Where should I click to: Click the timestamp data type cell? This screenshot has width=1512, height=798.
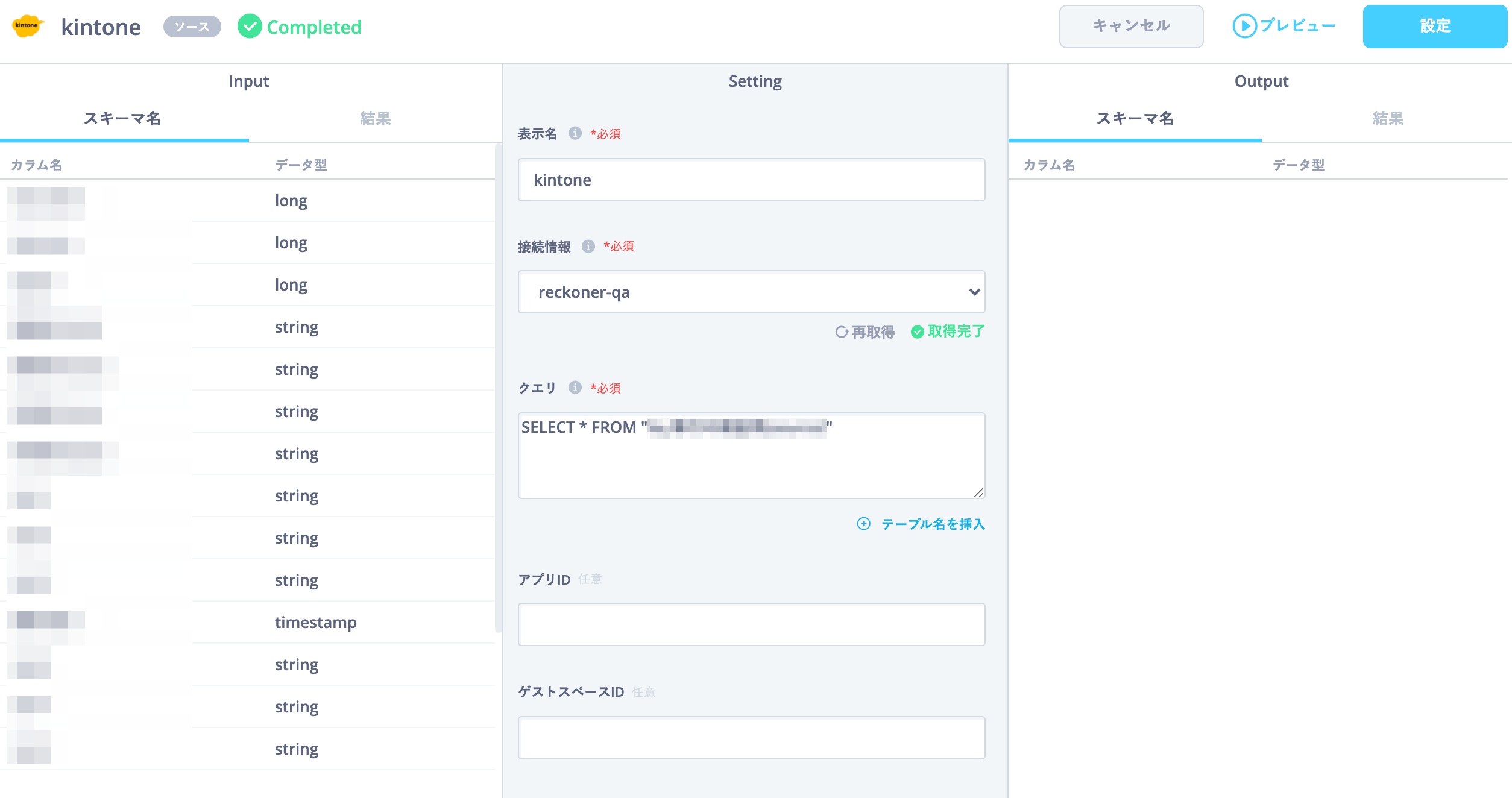tap(315, 622)
